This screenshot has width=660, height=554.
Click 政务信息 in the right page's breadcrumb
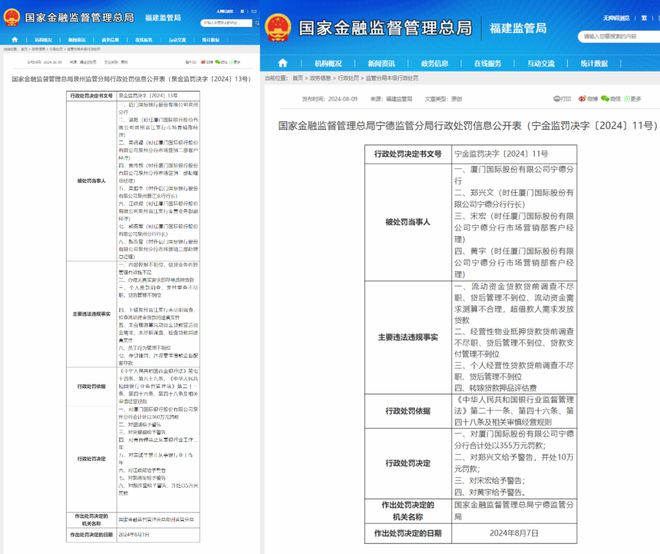coord(320,78)
